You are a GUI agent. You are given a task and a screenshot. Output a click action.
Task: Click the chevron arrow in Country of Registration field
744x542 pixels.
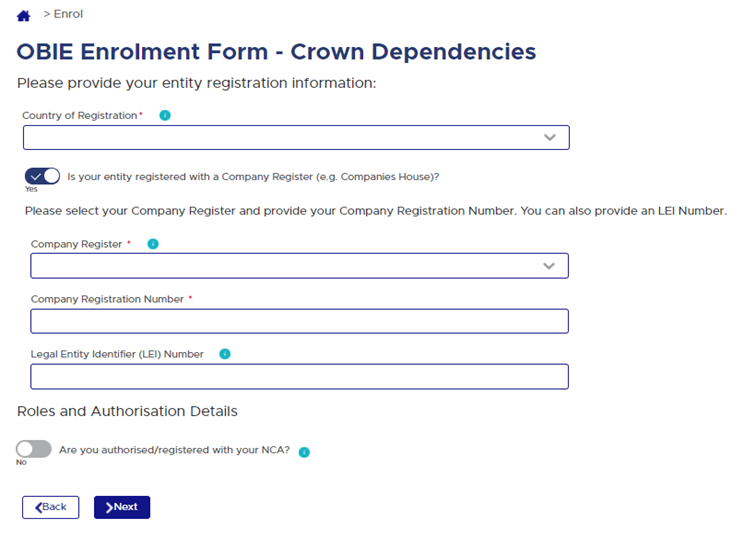click(549, 138)
